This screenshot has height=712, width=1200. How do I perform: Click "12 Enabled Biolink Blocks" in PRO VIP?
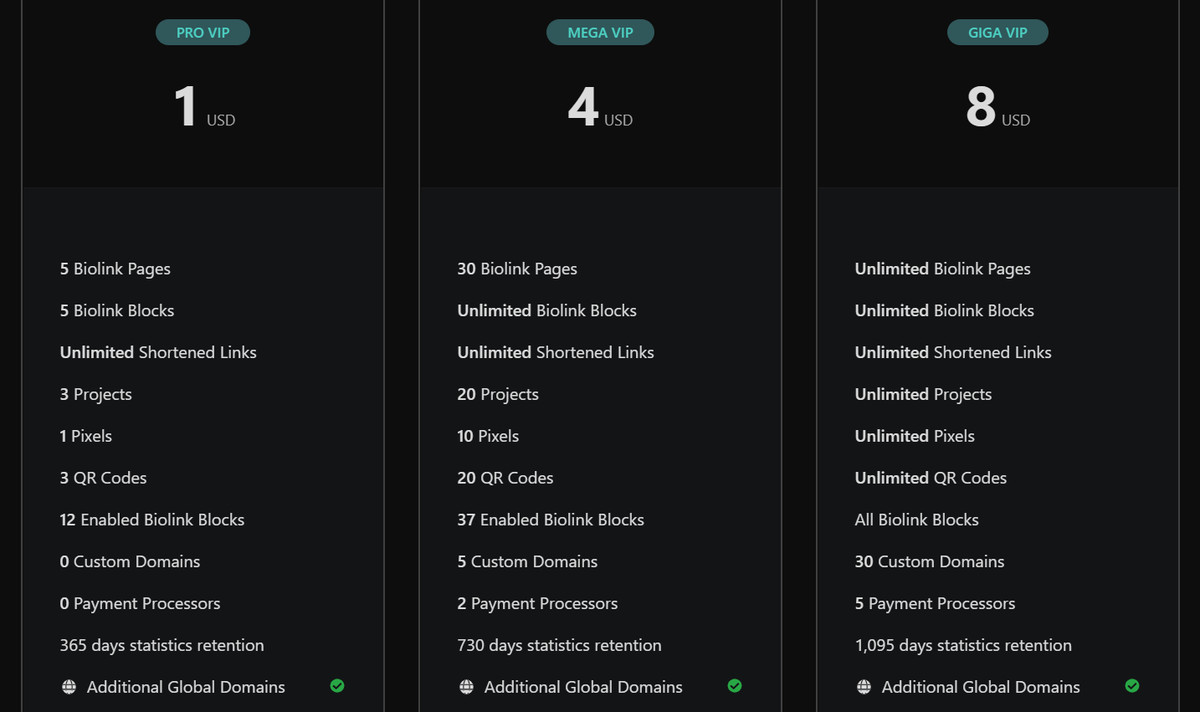pos(152,520)
